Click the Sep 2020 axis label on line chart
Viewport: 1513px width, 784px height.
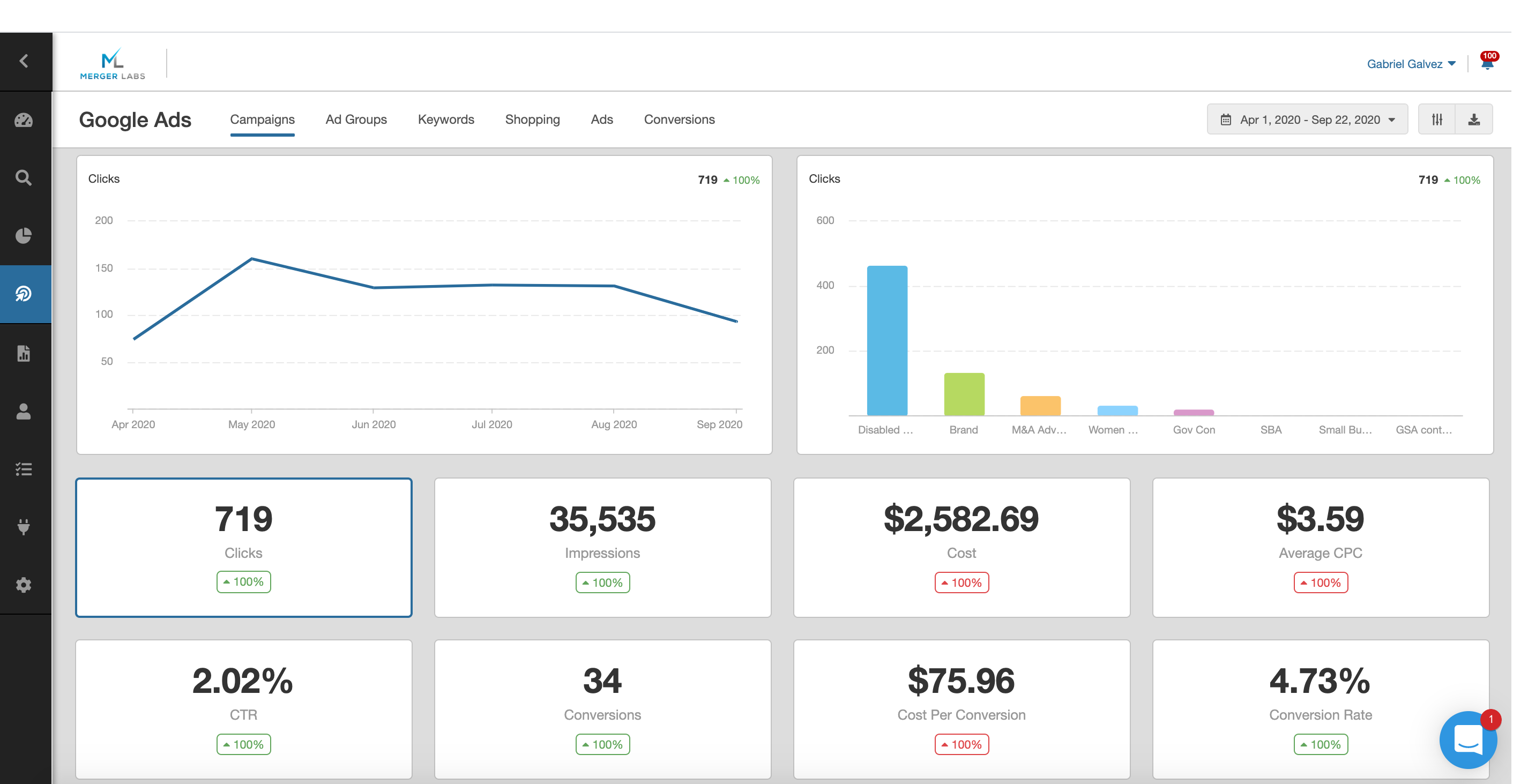[719, 424]
